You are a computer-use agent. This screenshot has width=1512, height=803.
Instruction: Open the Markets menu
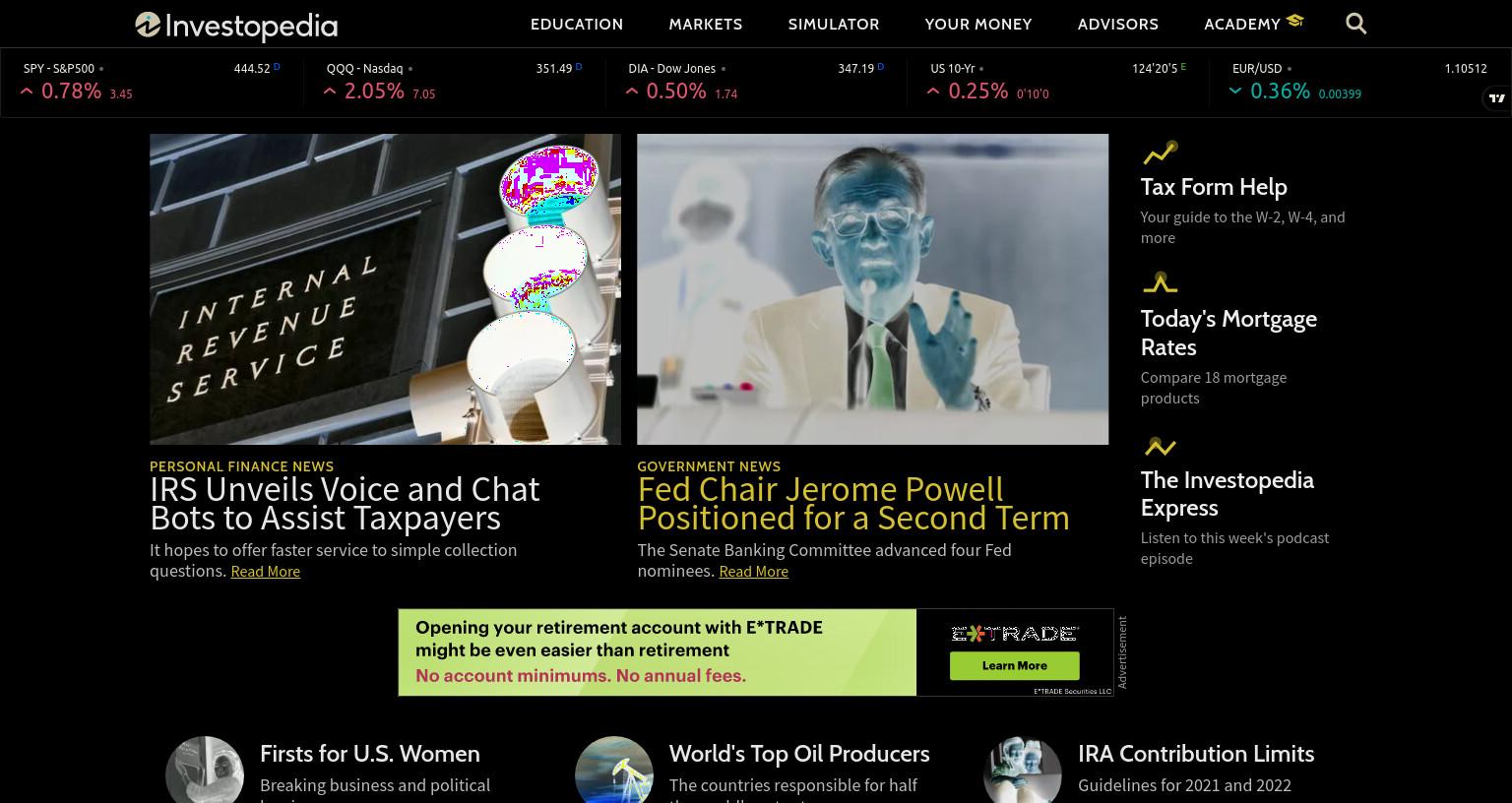(x=706, y=24)
